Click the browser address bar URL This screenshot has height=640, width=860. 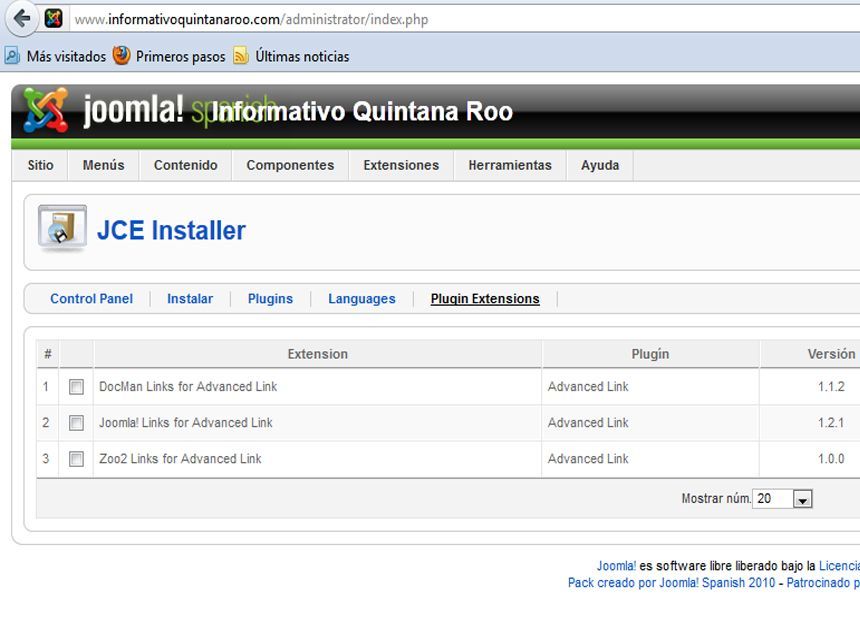coord(251,20)
